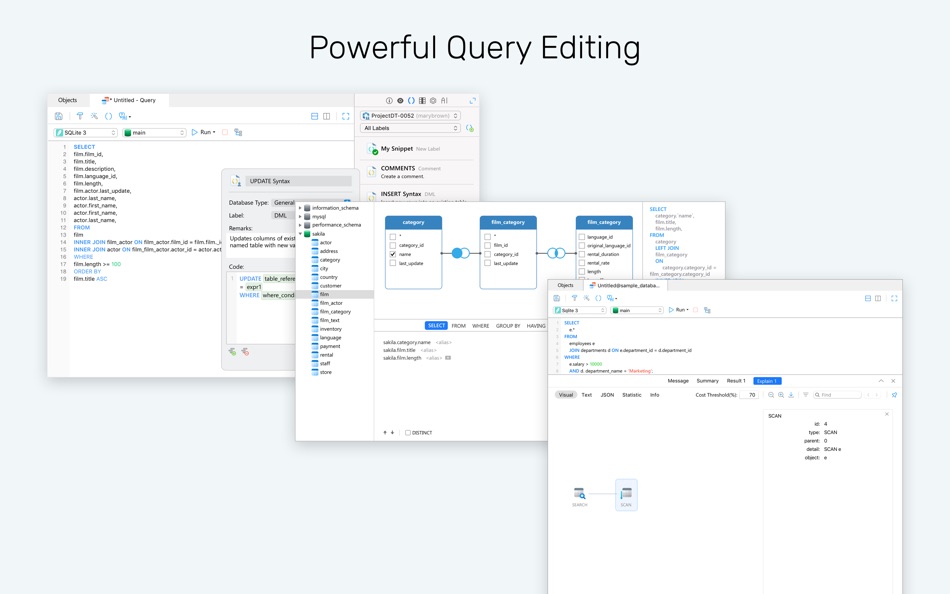Switch to Message tab in results
Image resolution: width=950 pixels, height=594 pixels.
(x=678, y=381)
